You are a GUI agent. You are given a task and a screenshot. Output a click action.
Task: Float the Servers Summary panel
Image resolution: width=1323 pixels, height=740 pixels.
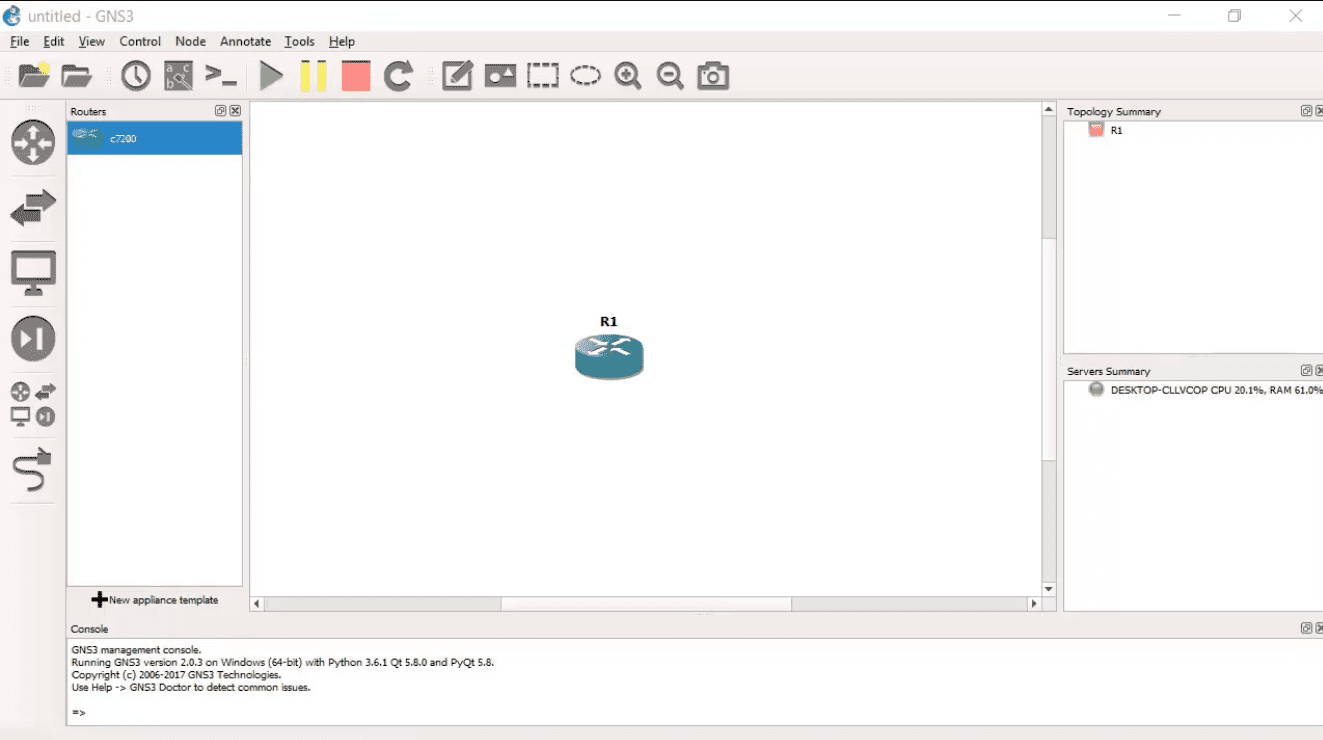point(1306,371)
